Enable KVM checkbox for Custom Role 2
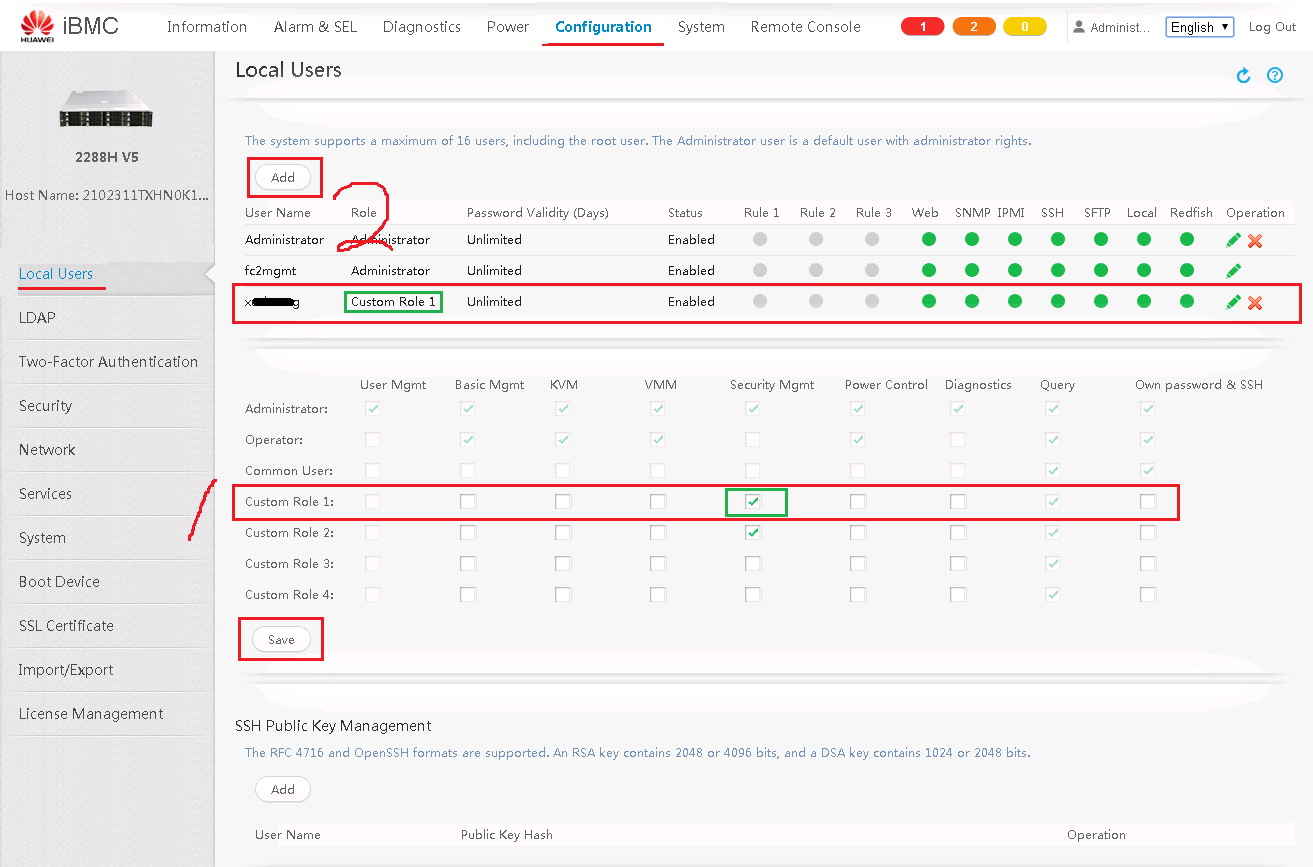Screen dimensions: 1313x867 pyautogui.click(x=563, y=532)
